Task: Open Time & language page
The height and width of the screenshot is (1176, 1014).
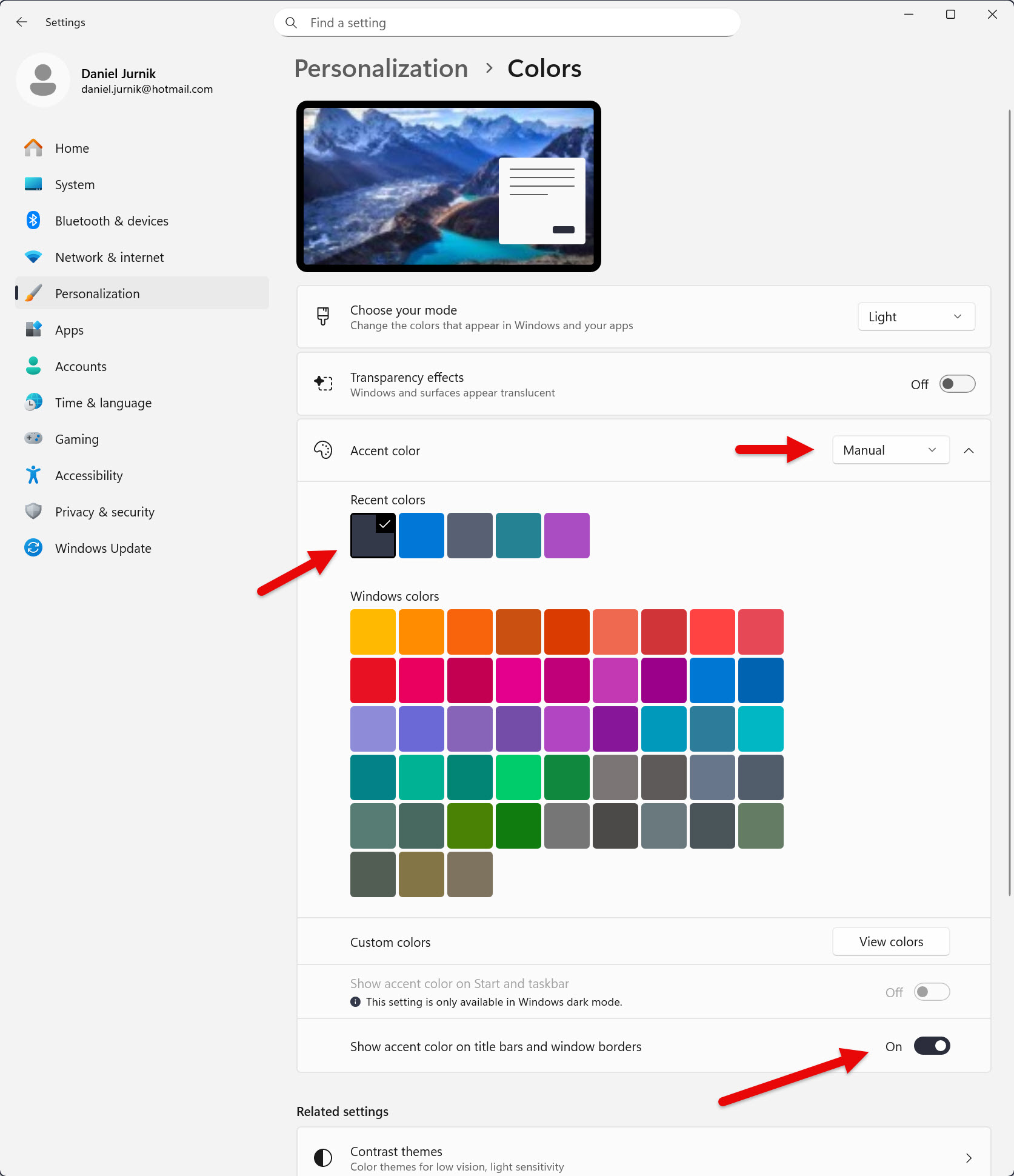Action: (141, 403)
